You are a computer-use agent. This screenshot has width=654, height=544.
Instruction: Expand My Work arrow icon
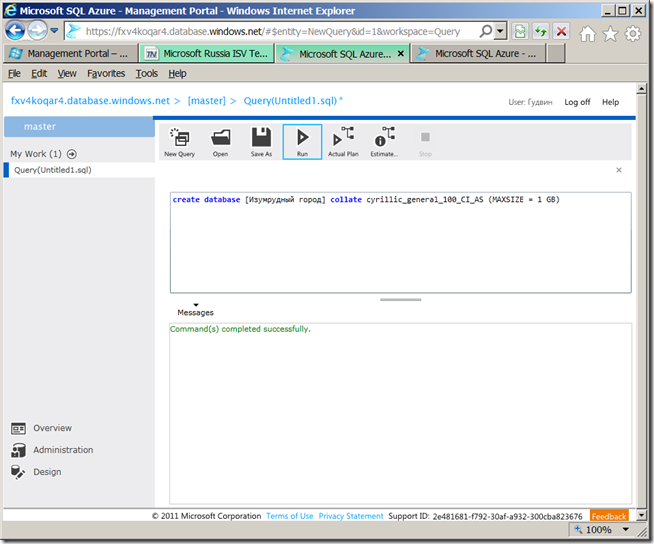coord(72,154)
